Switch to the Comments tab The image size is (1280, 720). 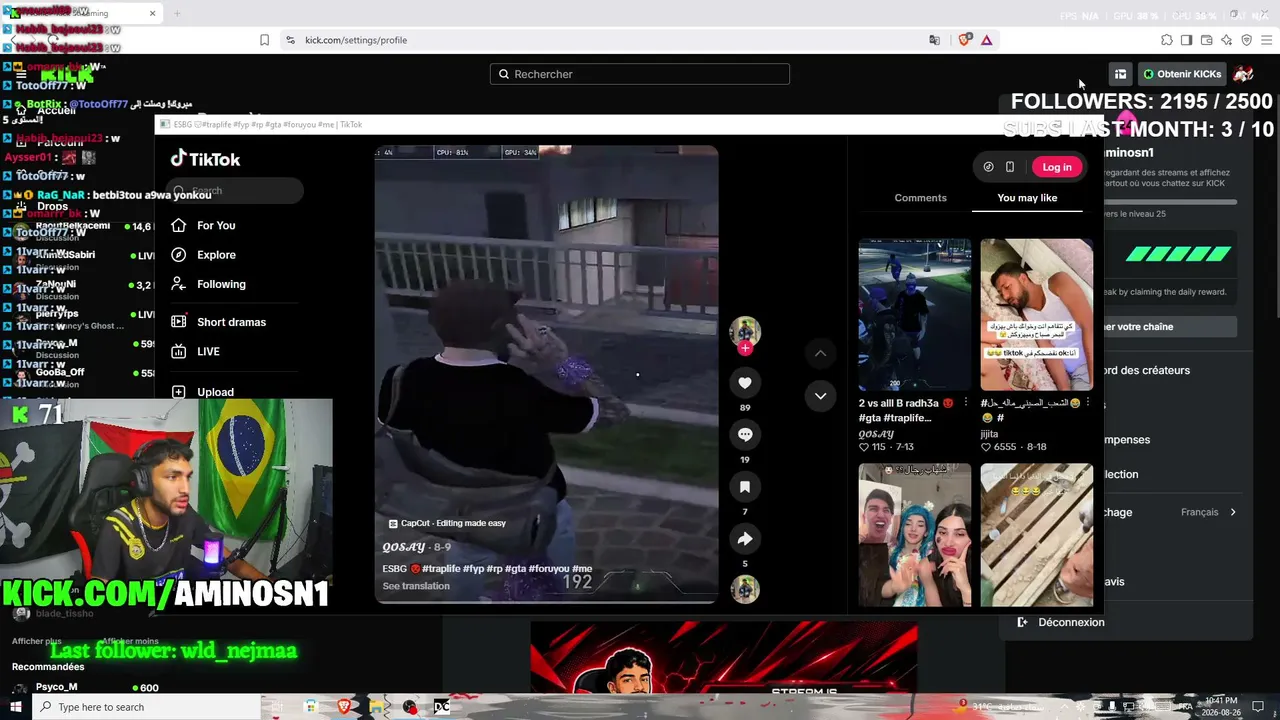pyautogui.click(x=920, y=198)
